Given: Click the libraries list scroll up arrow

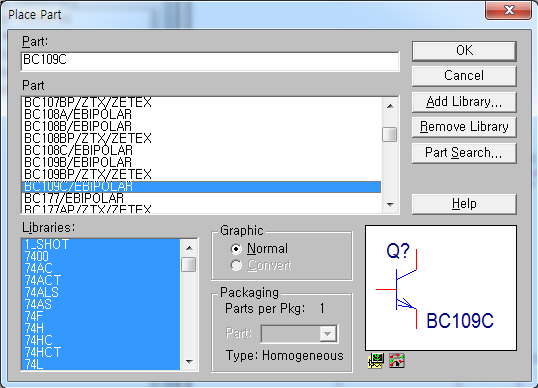Looking at the screenshot, I should coord(189,248).
